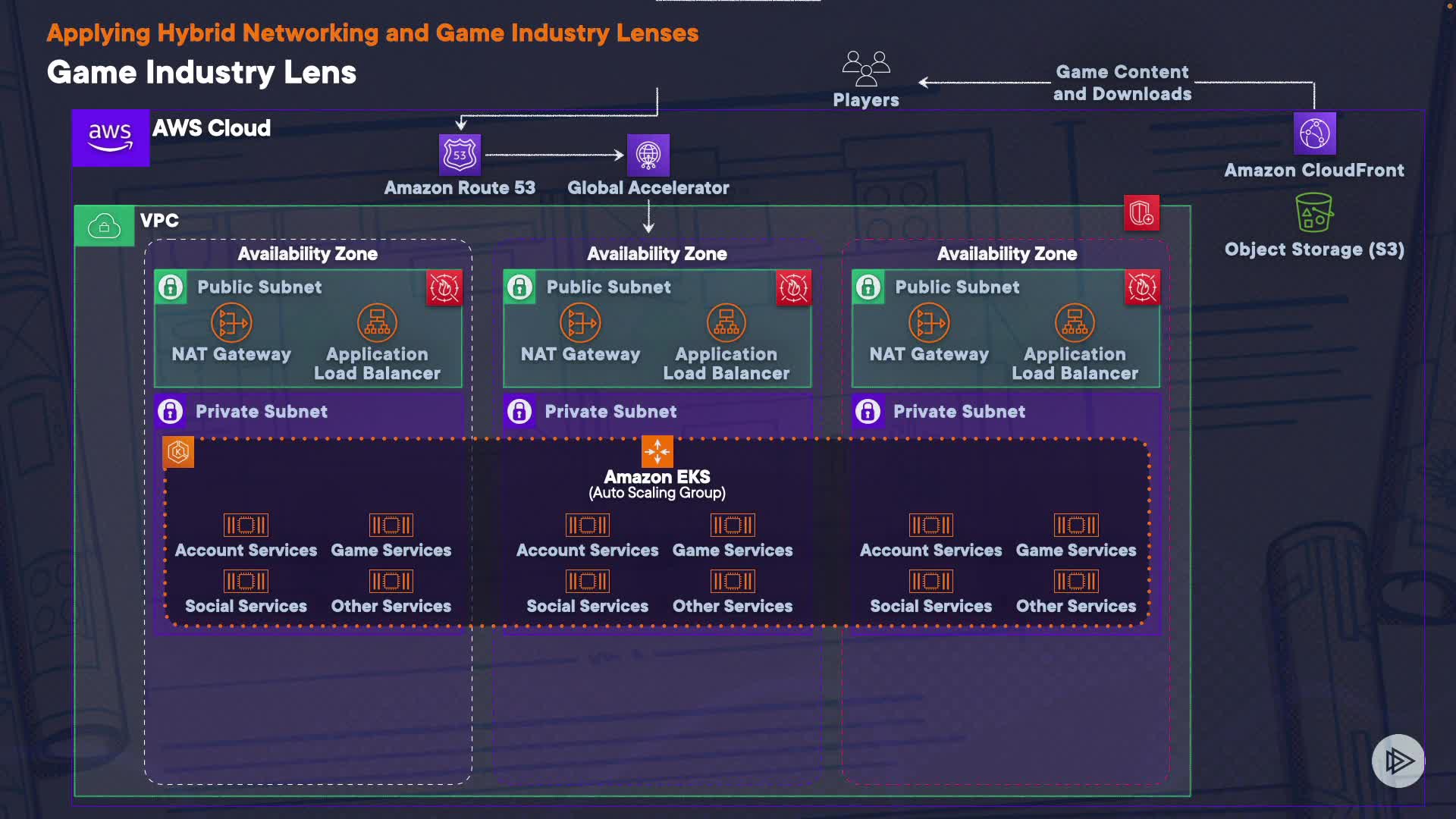
Task: Click the Amazon Route 53 icon
Action: click(x=460, y=155)
